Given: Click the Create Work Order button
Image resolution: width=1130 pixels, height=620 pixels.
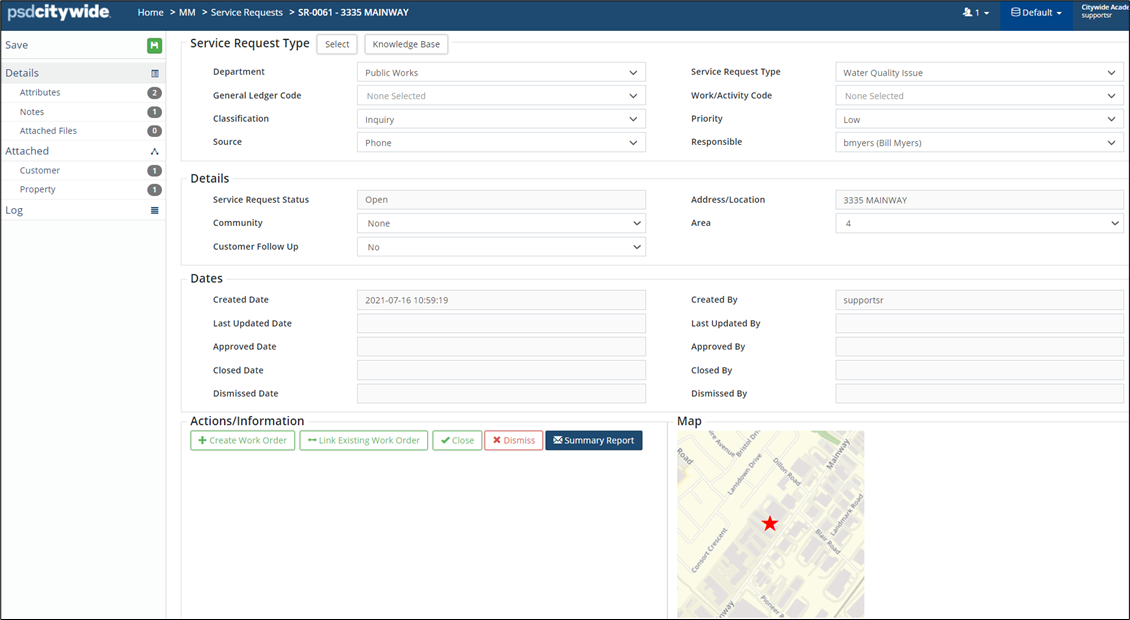Looking at the screenshot, I should point(242,441).
